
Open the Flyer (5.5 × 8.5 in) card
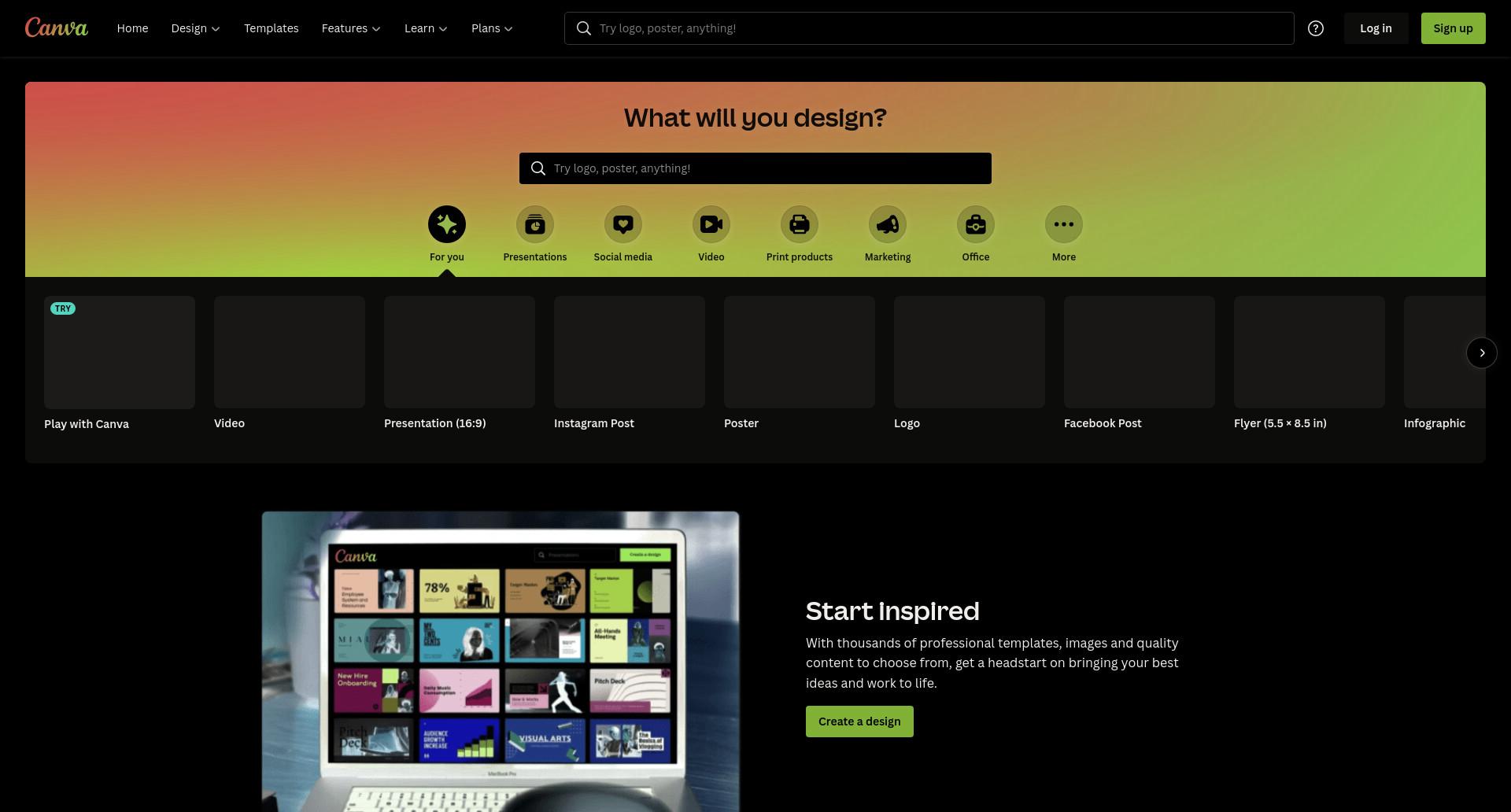[x=1310, y=364]
